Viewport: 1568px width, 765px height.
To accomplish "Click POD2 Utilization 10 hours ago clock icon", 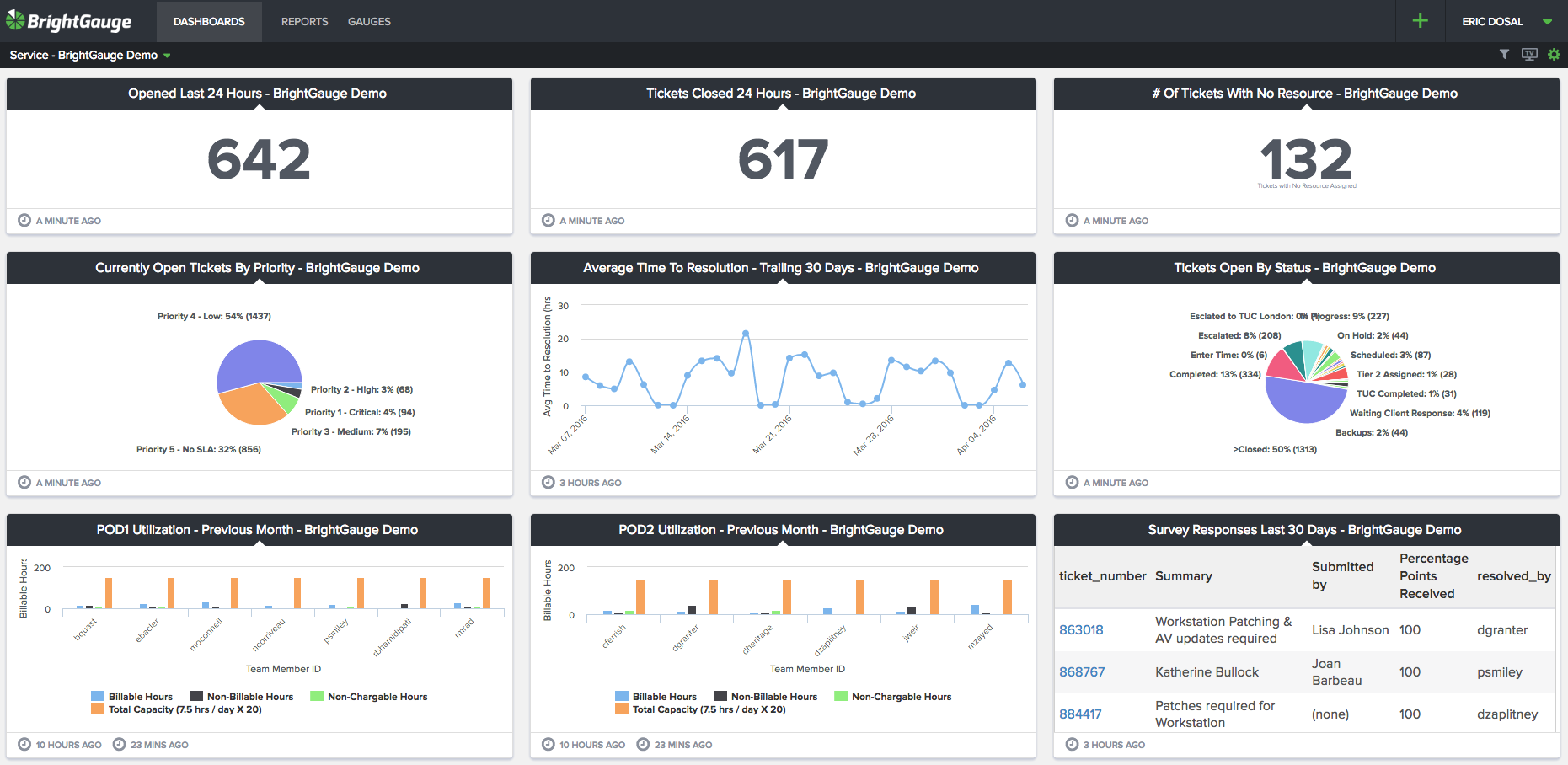I will coord(549,745).
